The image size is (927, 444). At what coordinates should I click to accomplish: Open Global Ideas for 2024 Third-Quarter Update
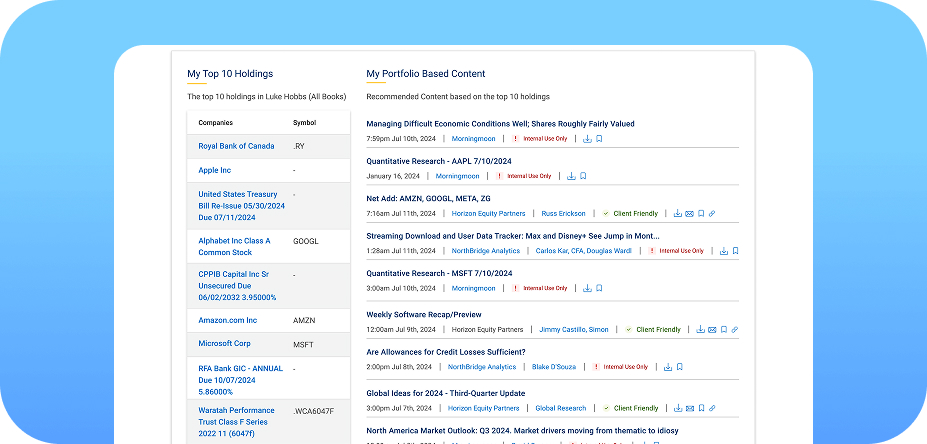(446, 394)
